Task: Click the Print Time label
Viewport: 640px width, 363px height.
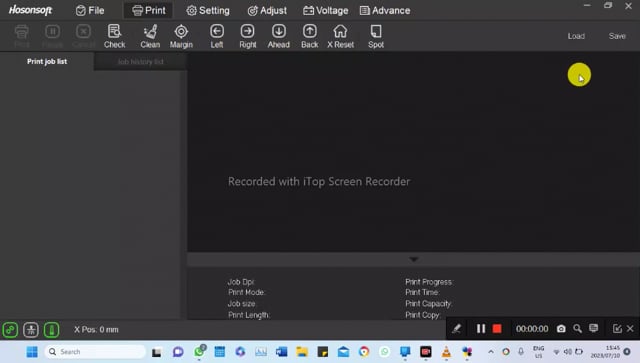Action: [x=422, y=292]
